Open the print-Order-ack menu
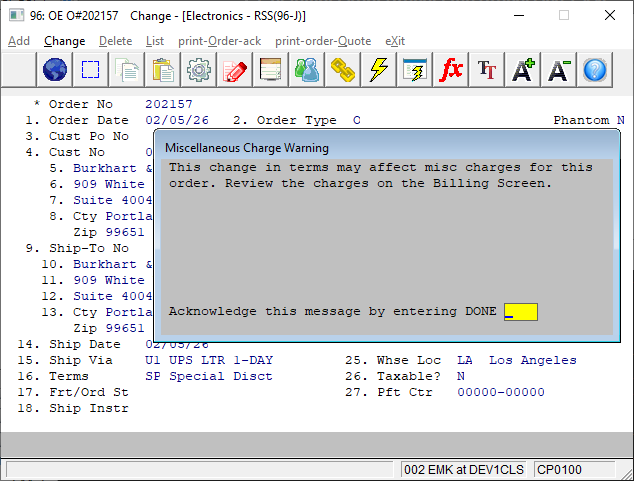The image size is (634, 481). point(220,41)
